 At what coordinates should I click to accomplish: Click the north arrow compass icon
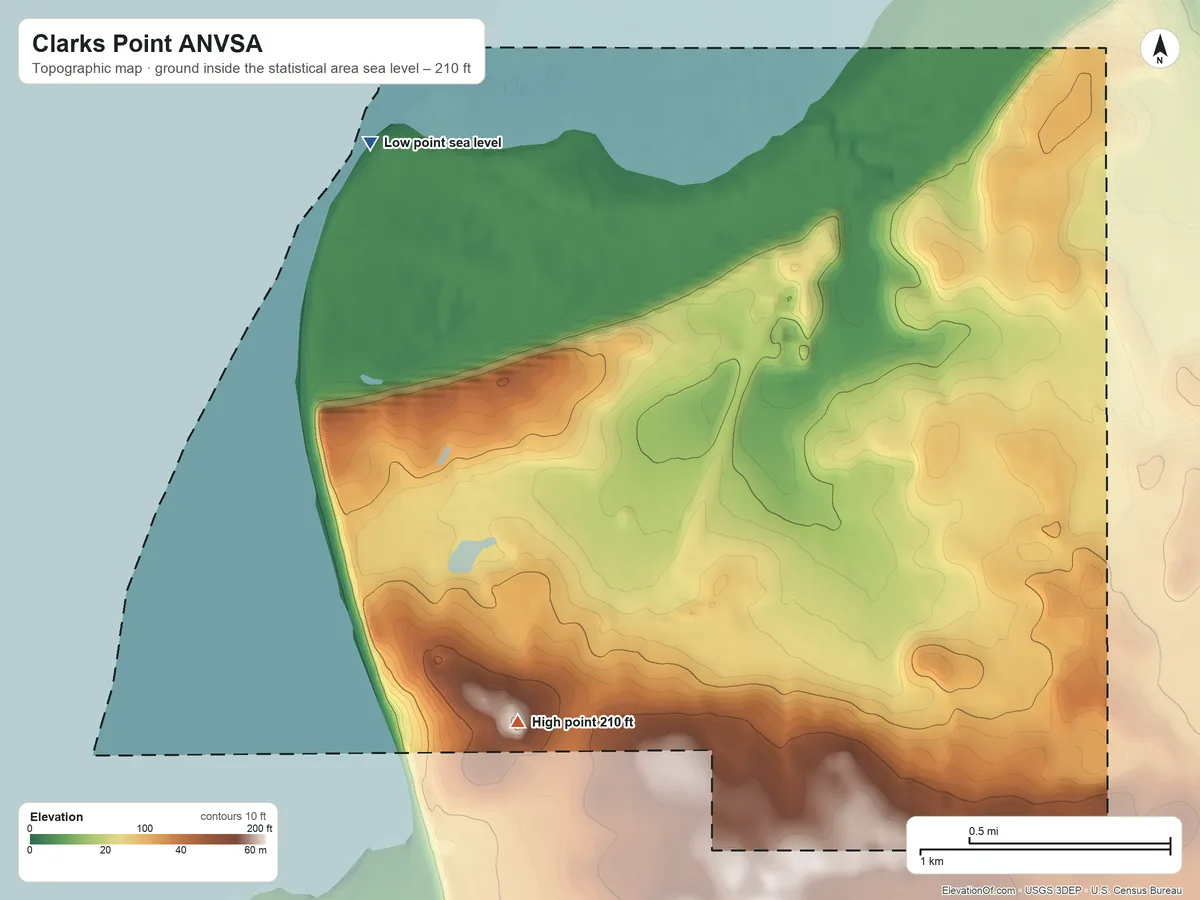1160,50
